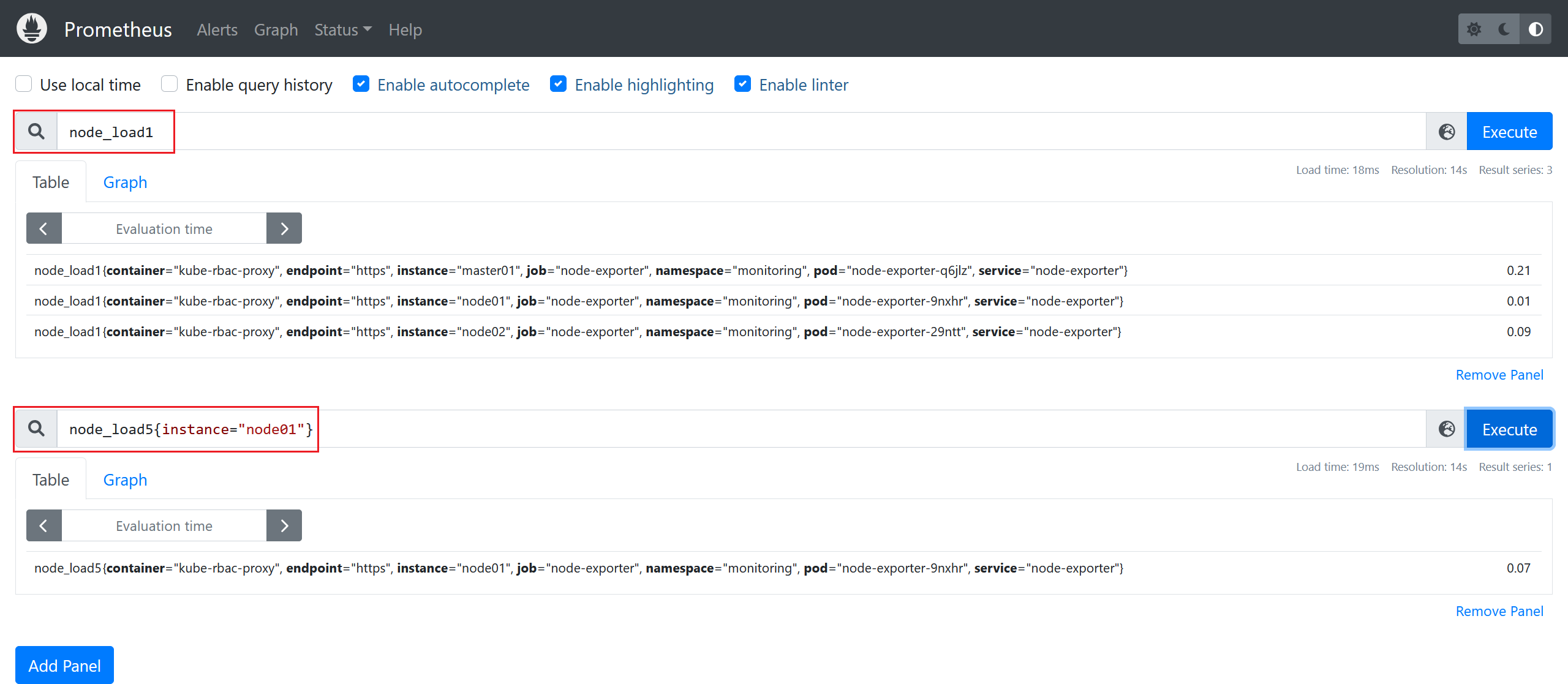The height and width of the screenshot is (684, 1568).
Task: Focus the node_load5{instance="node01"} expression input
Action: (x=741, y=429)
